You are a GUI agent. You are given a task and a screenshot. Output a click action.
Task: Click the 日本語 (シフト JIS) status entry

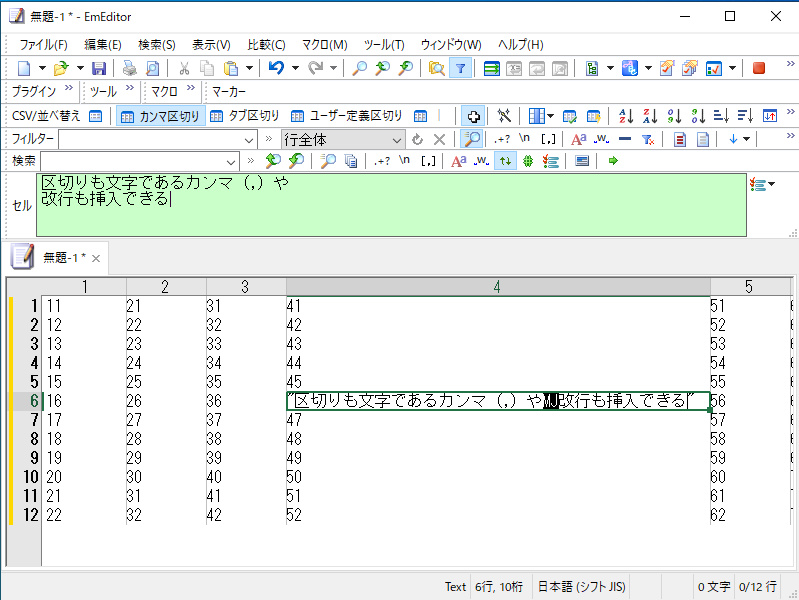581,587
